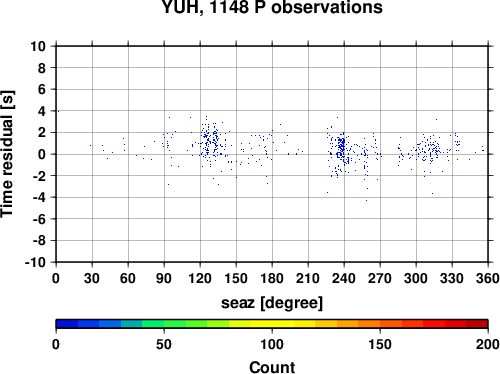Image resolution: width=500 pixels, height=374 pixels.
Task: Click the colorbar tick label 200
Action: (488, 344)
